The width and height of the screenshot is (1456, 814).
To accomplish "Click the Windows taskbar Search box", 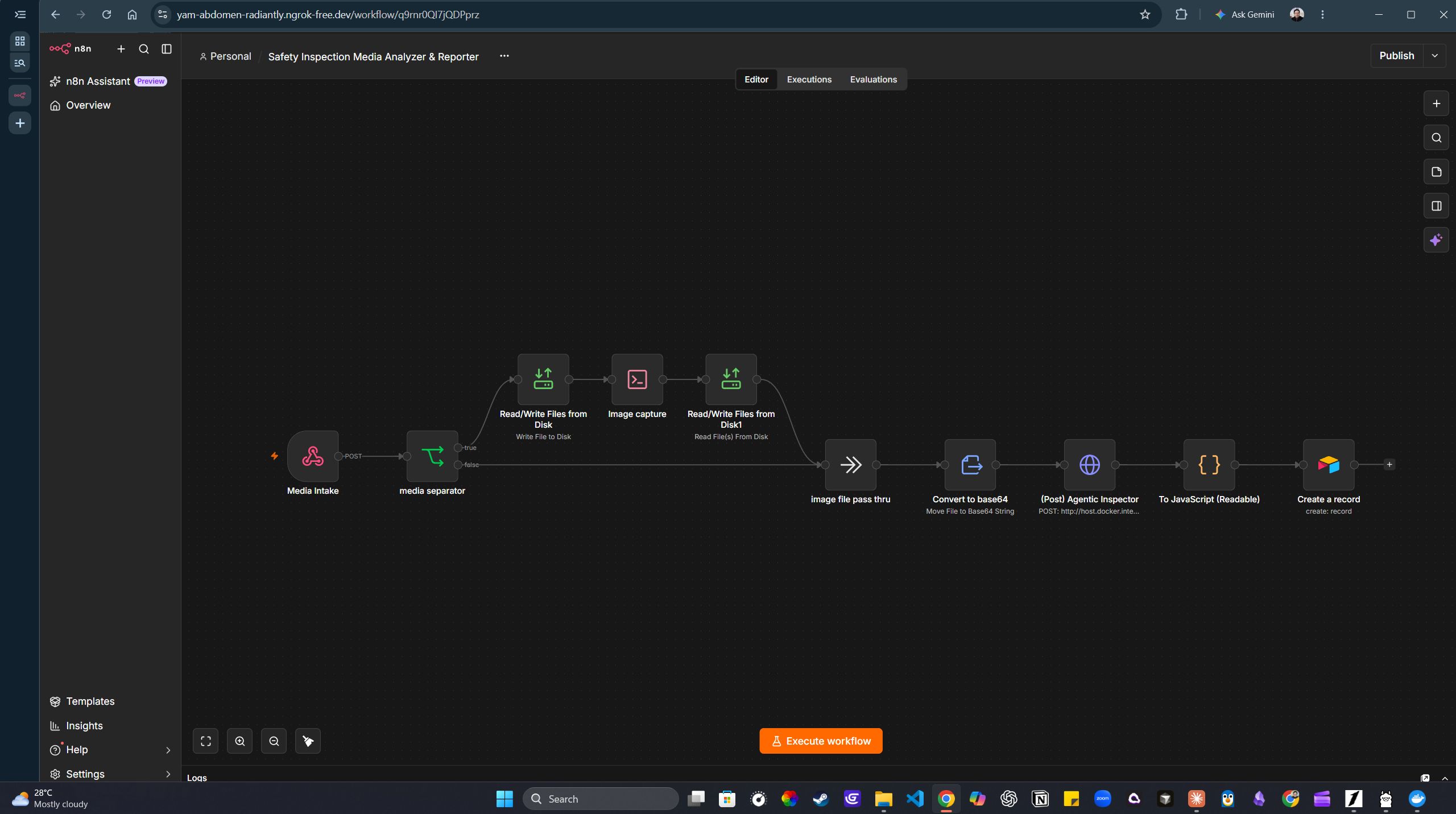I will click(601, 799).
